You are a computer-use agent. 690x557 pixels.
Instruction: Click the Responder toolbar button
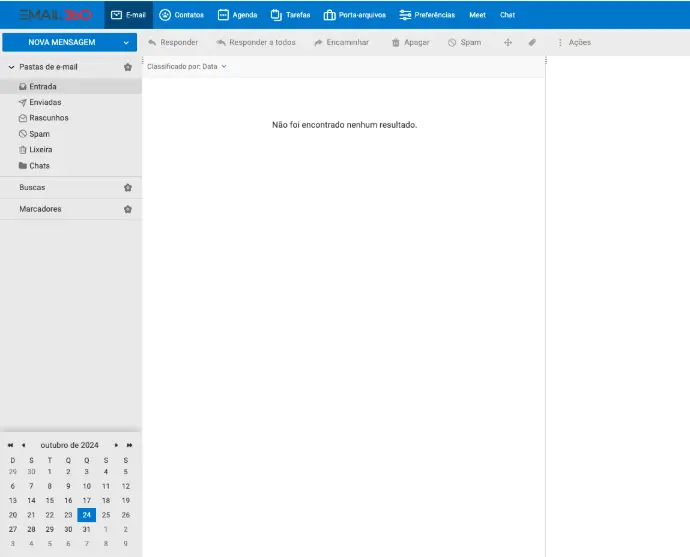173,42
